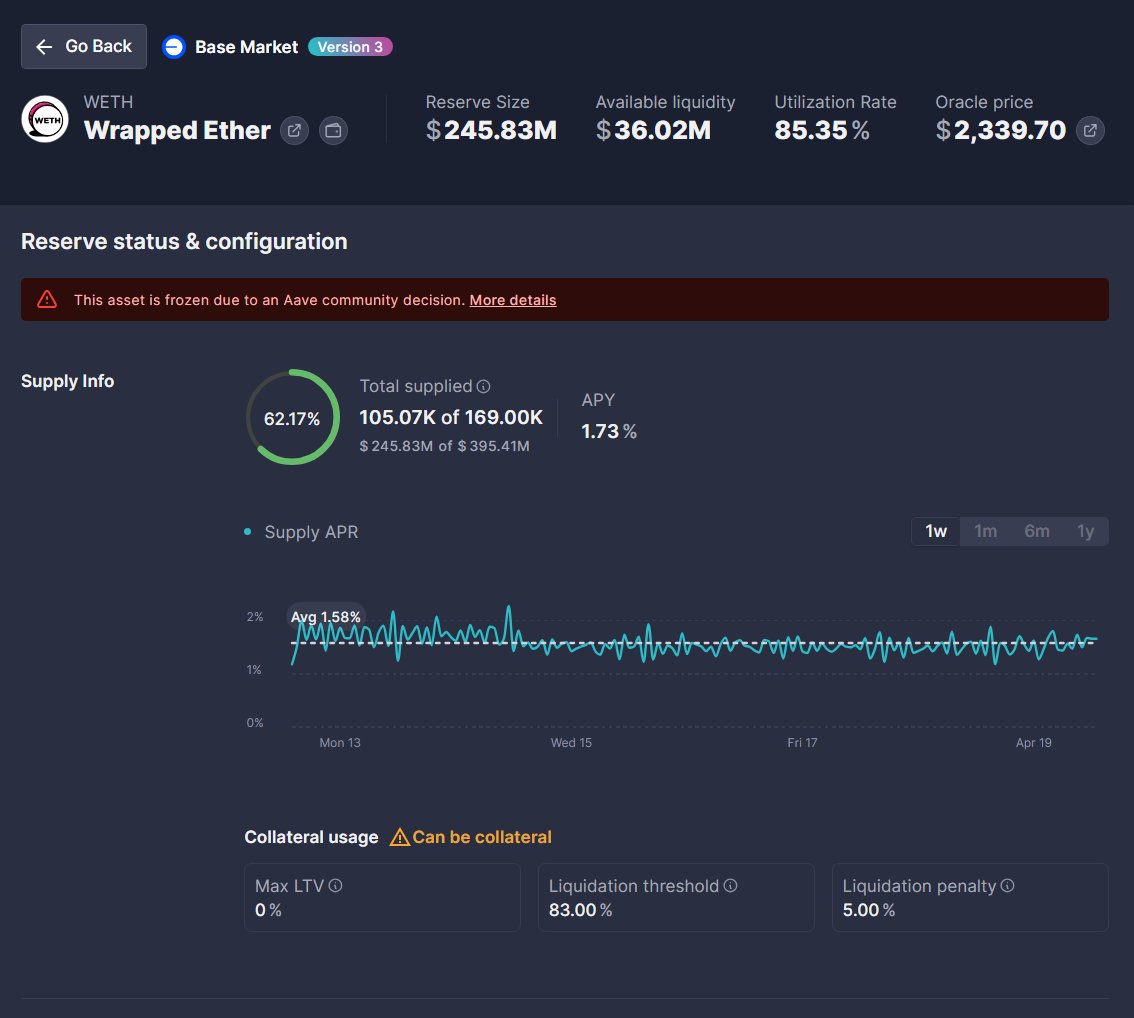Click the red warning triangle in frozen banner

click(x=47, y=299)
